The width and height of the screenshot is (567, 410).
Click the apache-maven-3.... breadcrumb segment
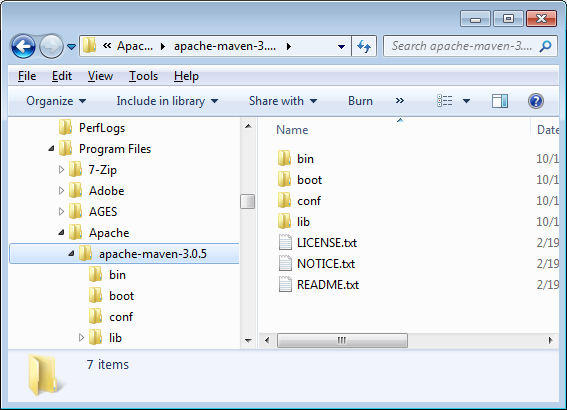pos(225,46)
